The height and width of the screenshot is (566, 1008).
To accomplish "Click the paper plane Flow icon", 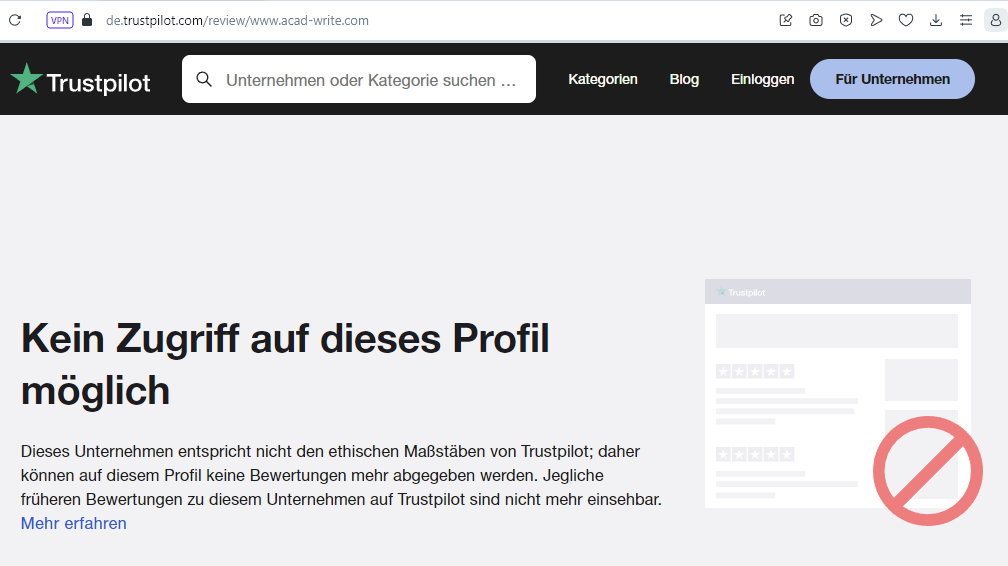I will (x=876, y=20).
